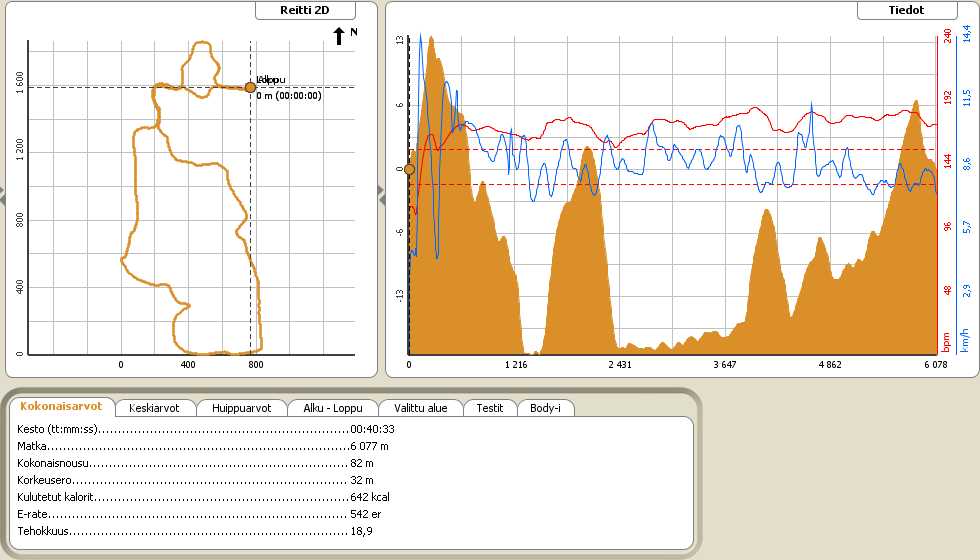Click the 1 216 distance axis label

[x=516, y=364]
